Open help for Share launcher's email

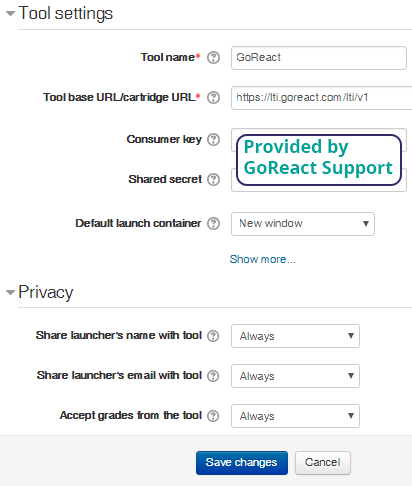[x=213, y=376]
